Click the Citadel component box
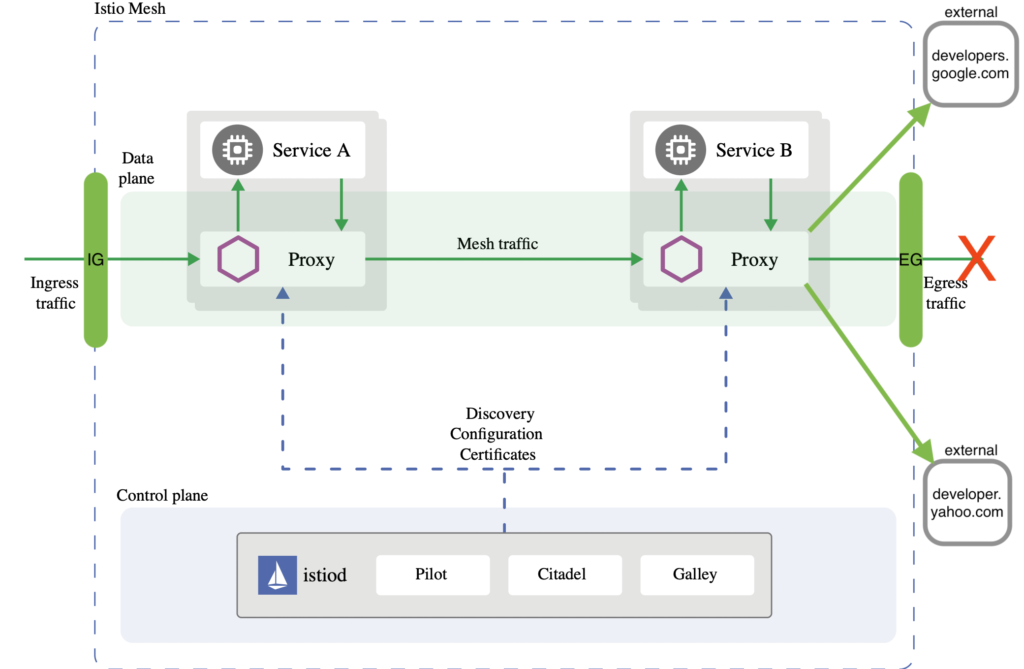 pos(565,575)
